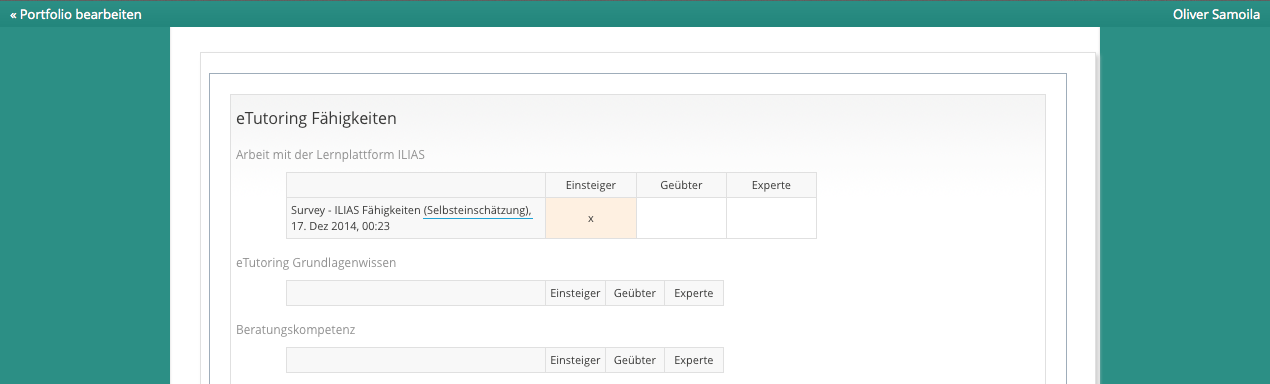Image resolution: width=1270 pixels, height=384 pixels.
Task: Click Geübter header in Beratungskompetenz table
Action: (635, 360)
